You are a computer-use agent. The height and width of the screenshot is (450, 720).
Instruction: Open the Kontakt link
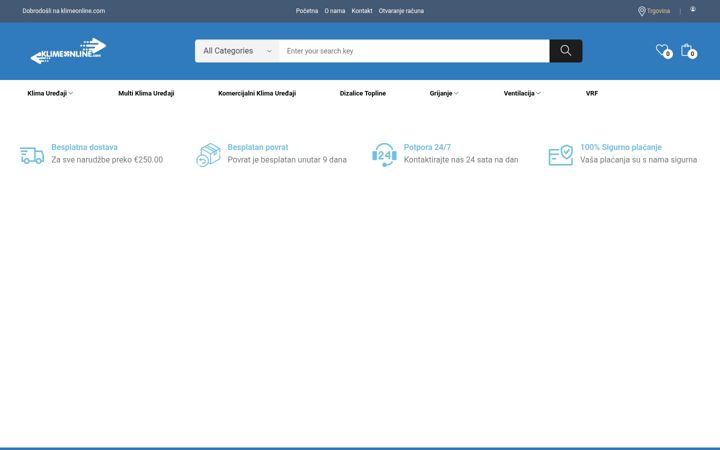(x=362, y=11)
